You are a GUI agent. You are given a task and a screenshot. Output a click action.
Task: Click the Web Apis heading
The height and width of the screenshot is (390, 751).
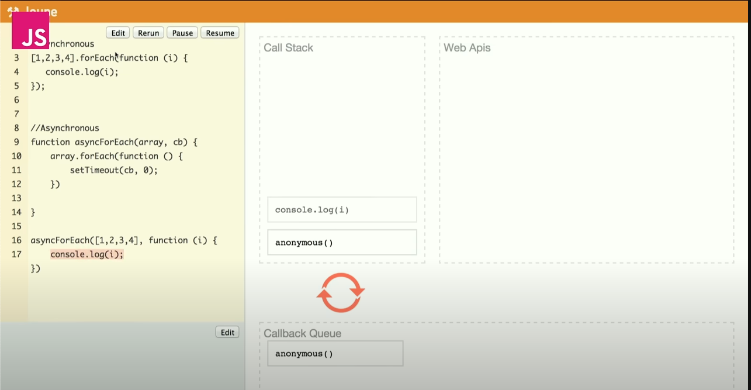(x=467, y=48)
